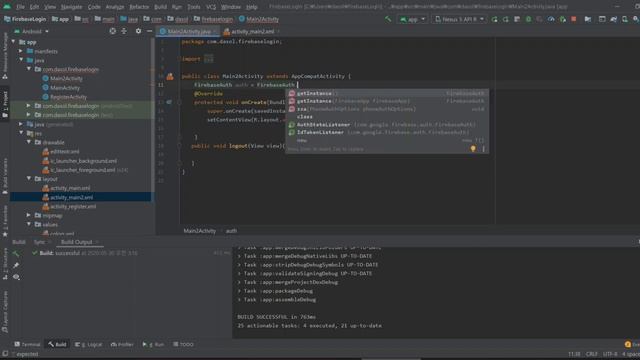Expand the manifests folder
Screen dimensions: 640x360
click(21, 51)
